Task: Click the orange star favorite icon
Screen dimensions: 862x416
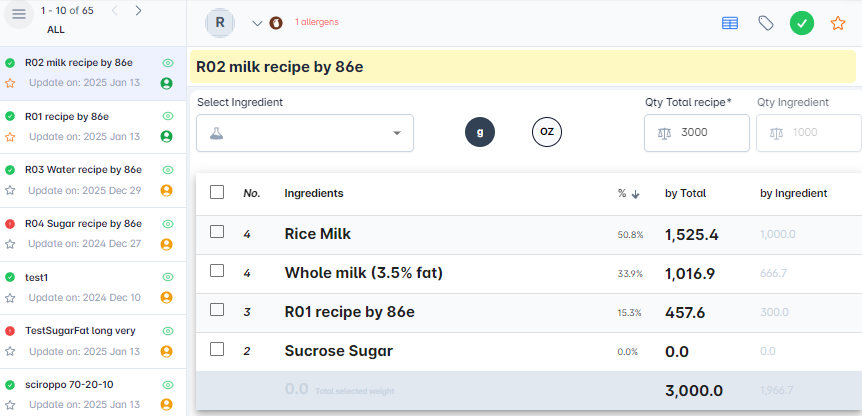Action: coord(838,23)
